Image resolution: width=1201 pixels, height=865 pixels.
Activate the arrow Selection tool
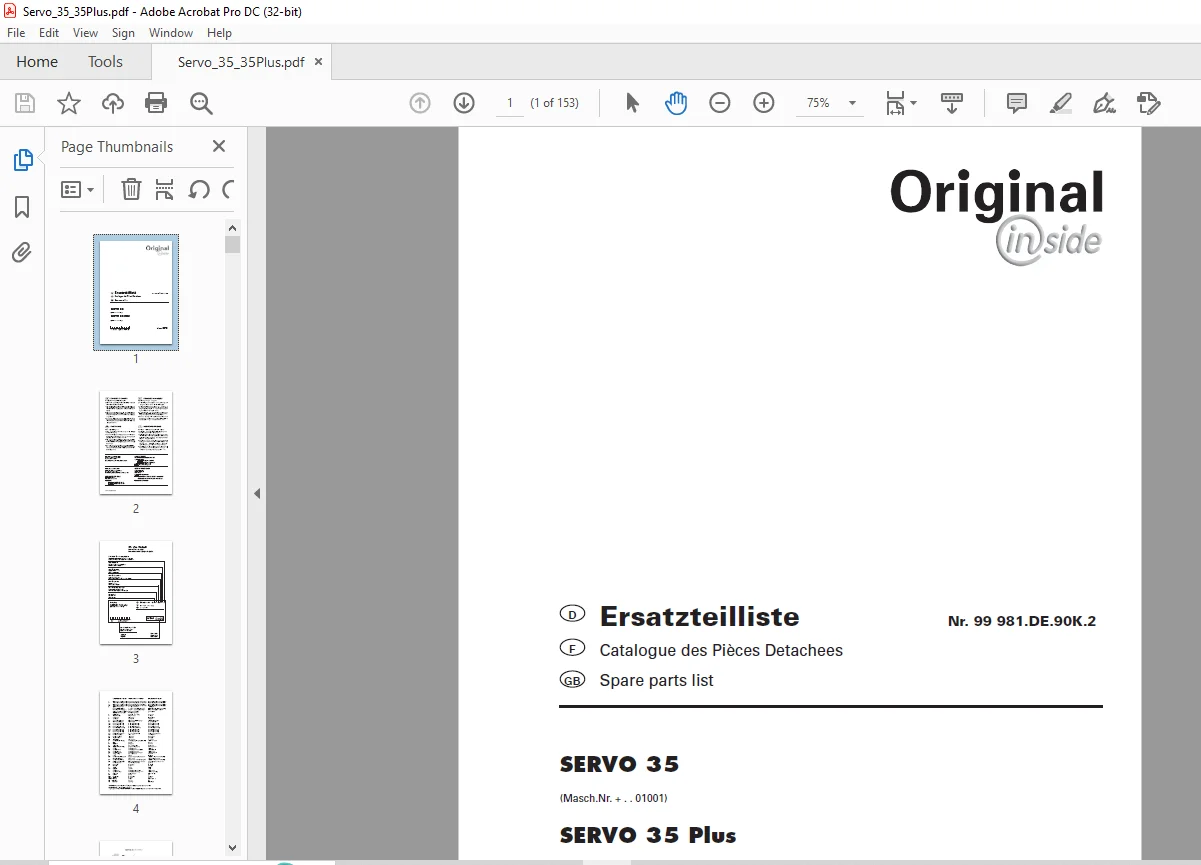[632, 103]
